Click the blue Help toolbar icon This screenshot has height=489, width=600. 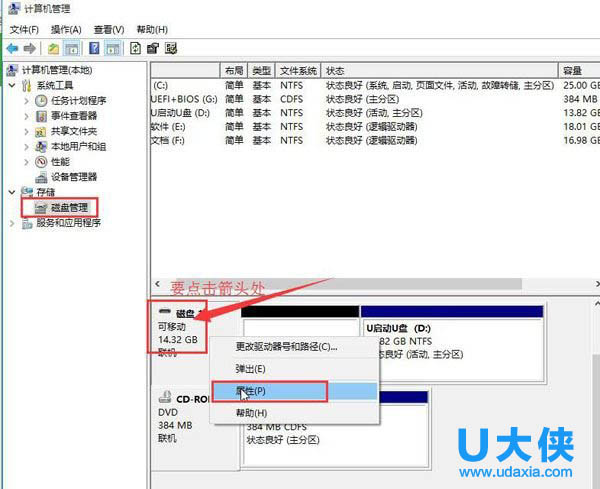95,47
